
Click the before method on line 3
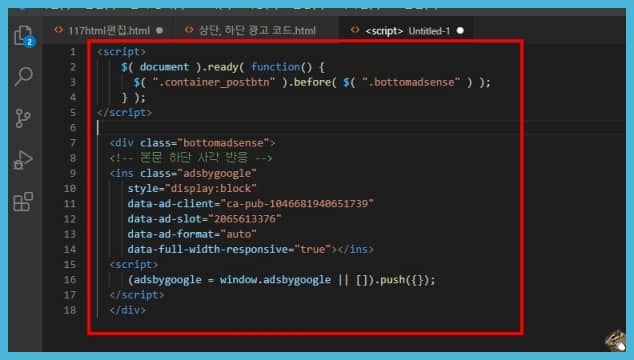[x=312, y=82]
